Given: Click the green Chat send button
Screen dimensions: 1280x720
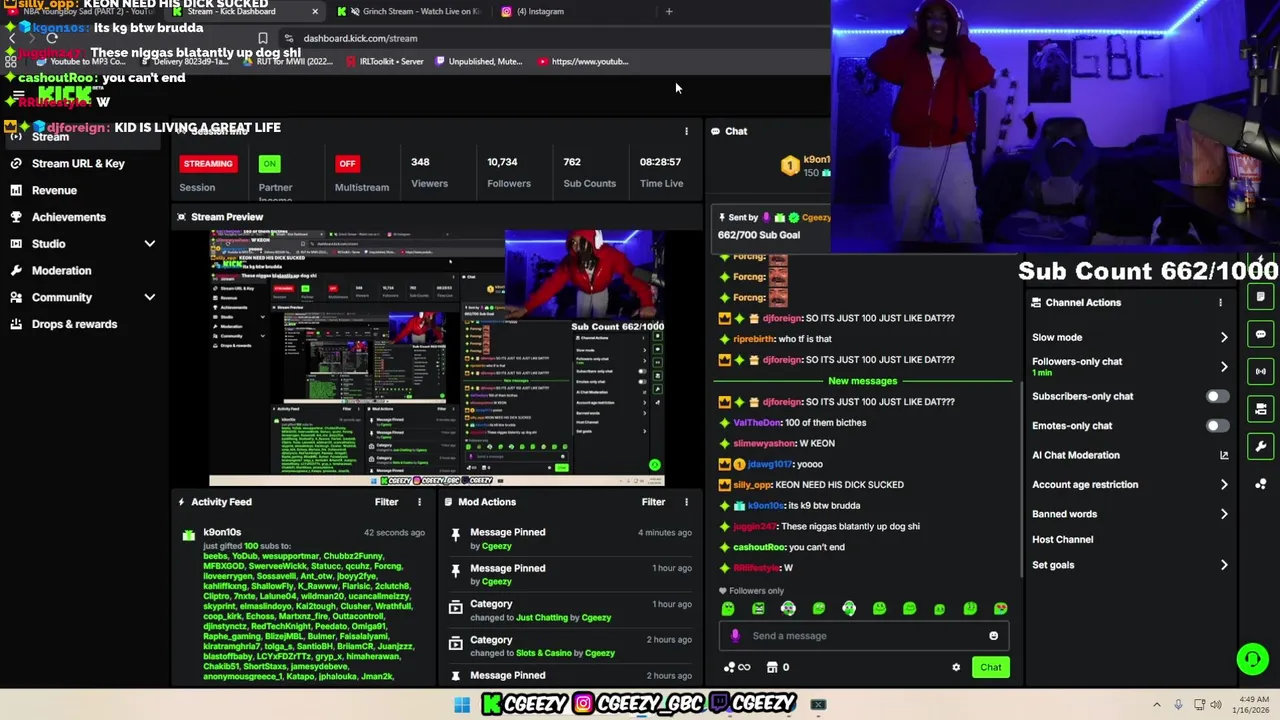Looking at the screenshot, I should pyautogui.click(x=990, y=667).
